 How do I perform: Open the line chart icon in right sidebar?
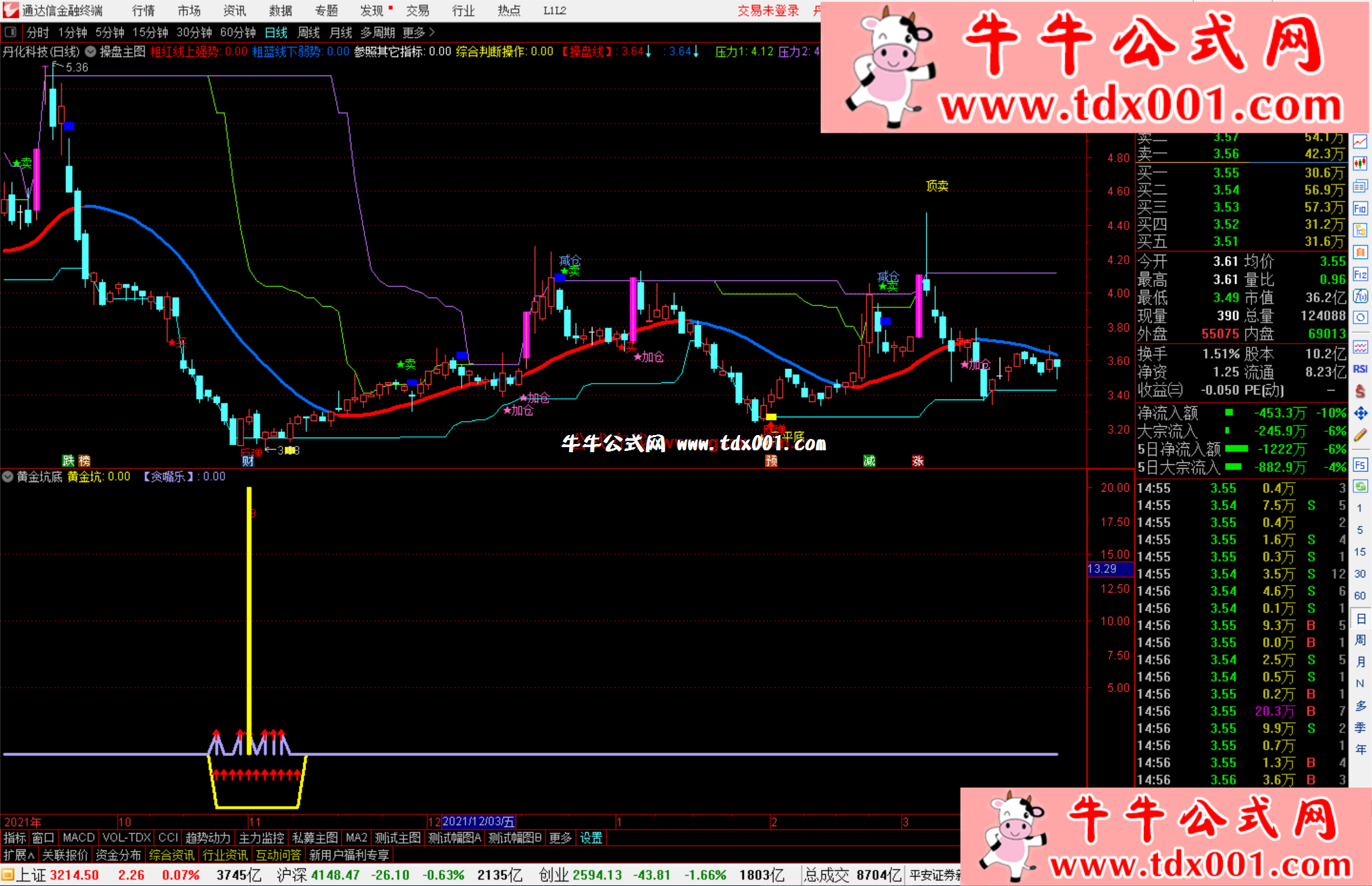tap(1360, 142)
